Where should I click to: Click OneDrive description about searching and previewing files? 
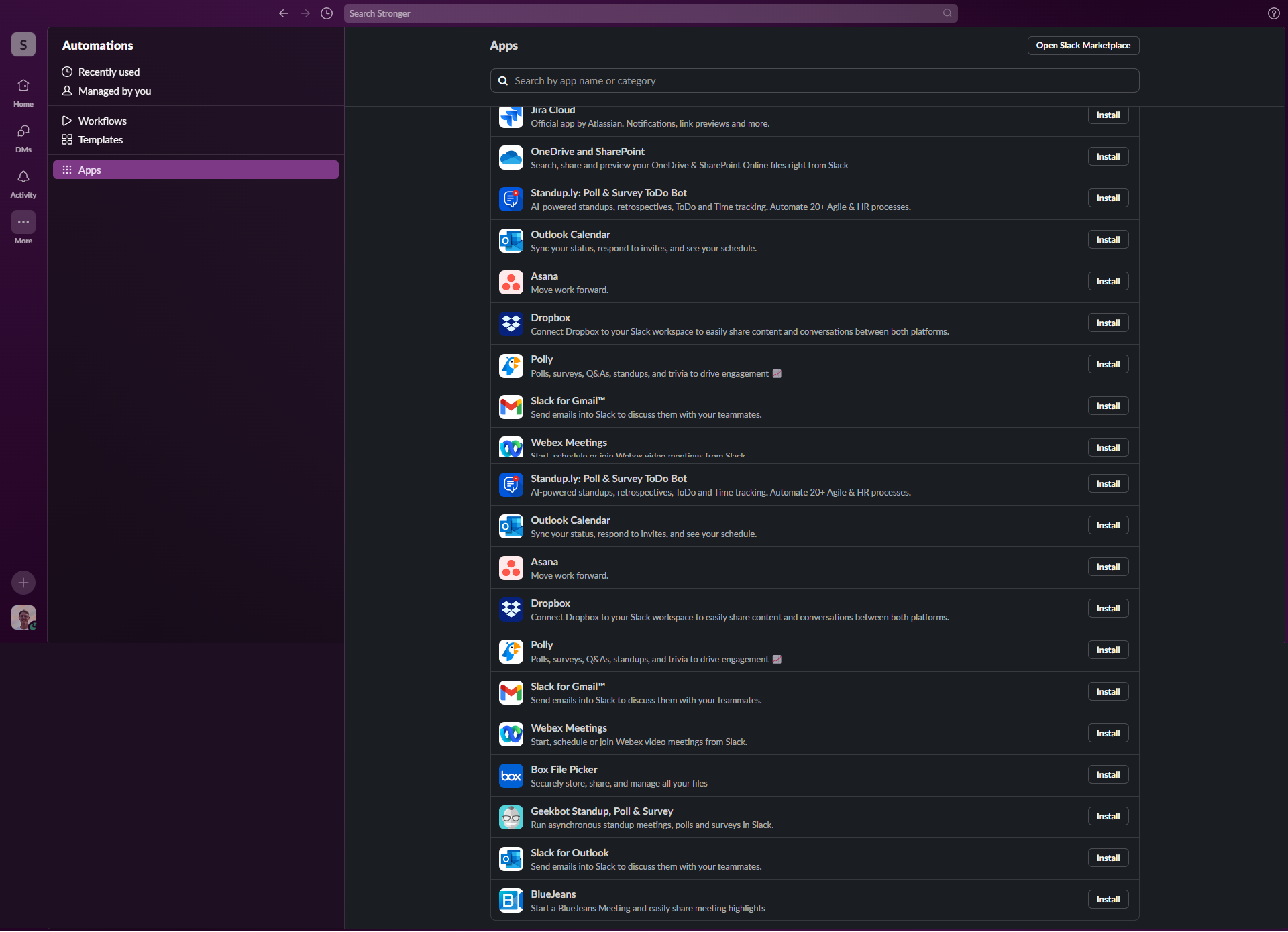[690, 165]
